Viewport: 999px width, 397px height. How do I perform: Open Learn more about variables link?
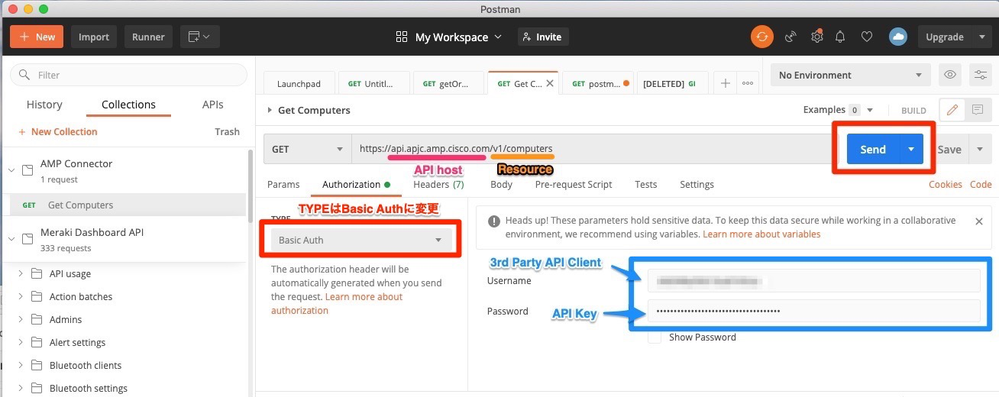point(761,234)
